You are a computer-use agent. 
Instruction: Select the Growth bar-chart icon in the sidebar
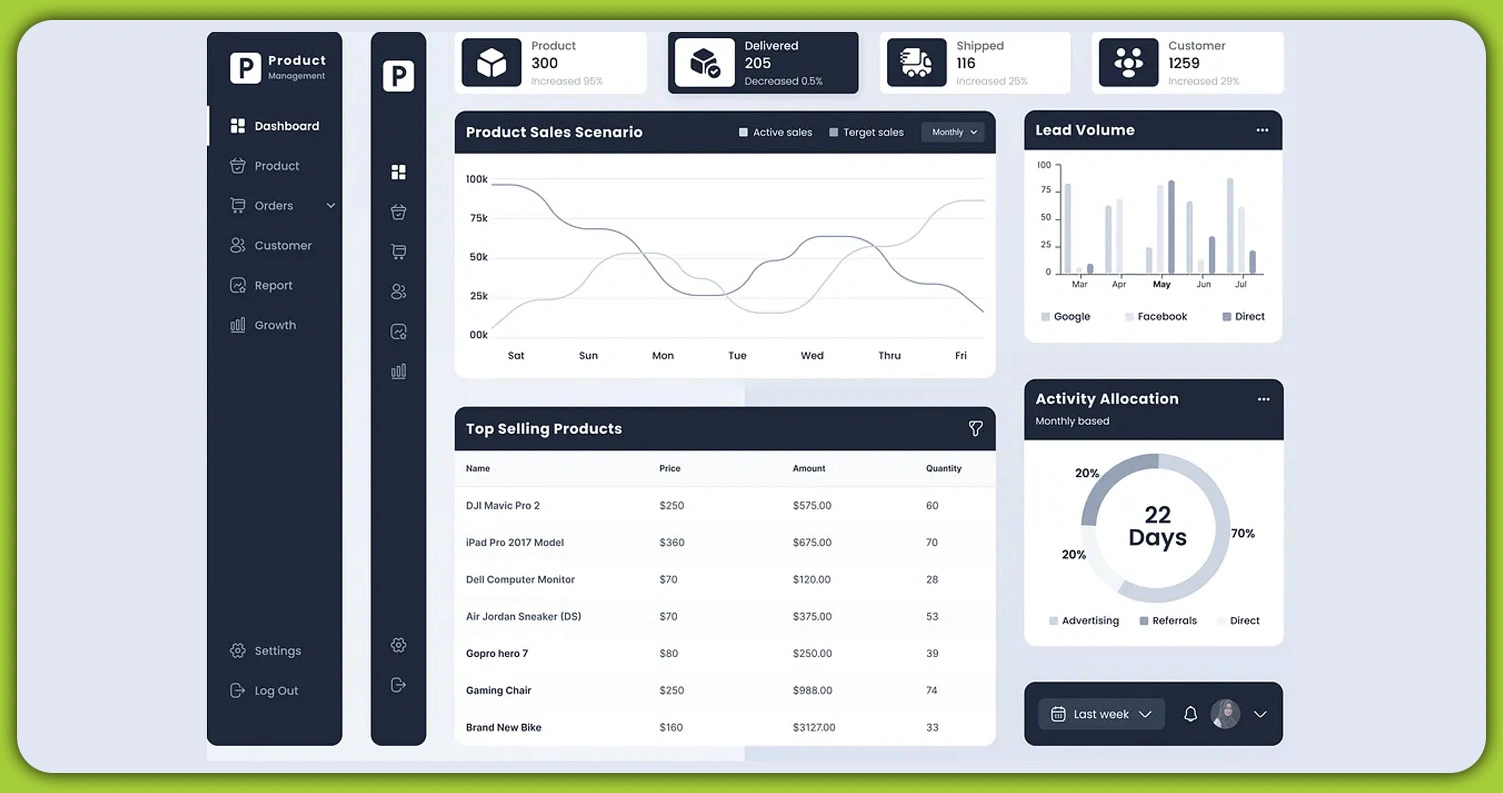pyautogui.click(x=238, y=324)
